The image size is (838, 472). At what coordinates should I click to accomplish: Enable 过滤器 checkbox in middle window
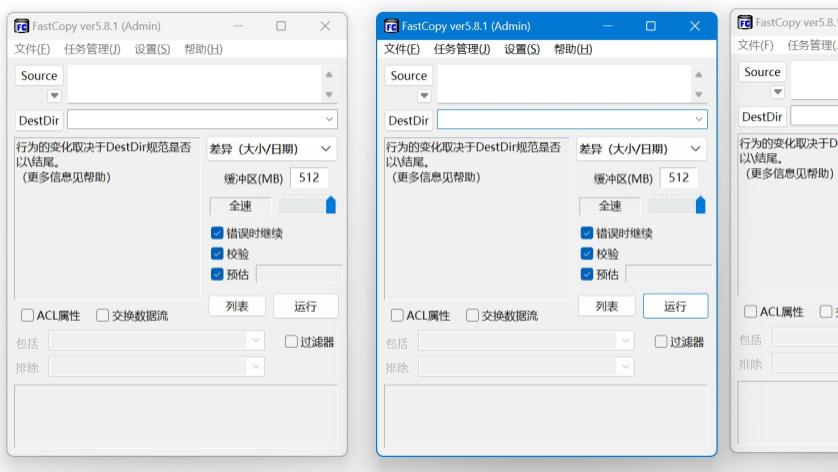661,342
